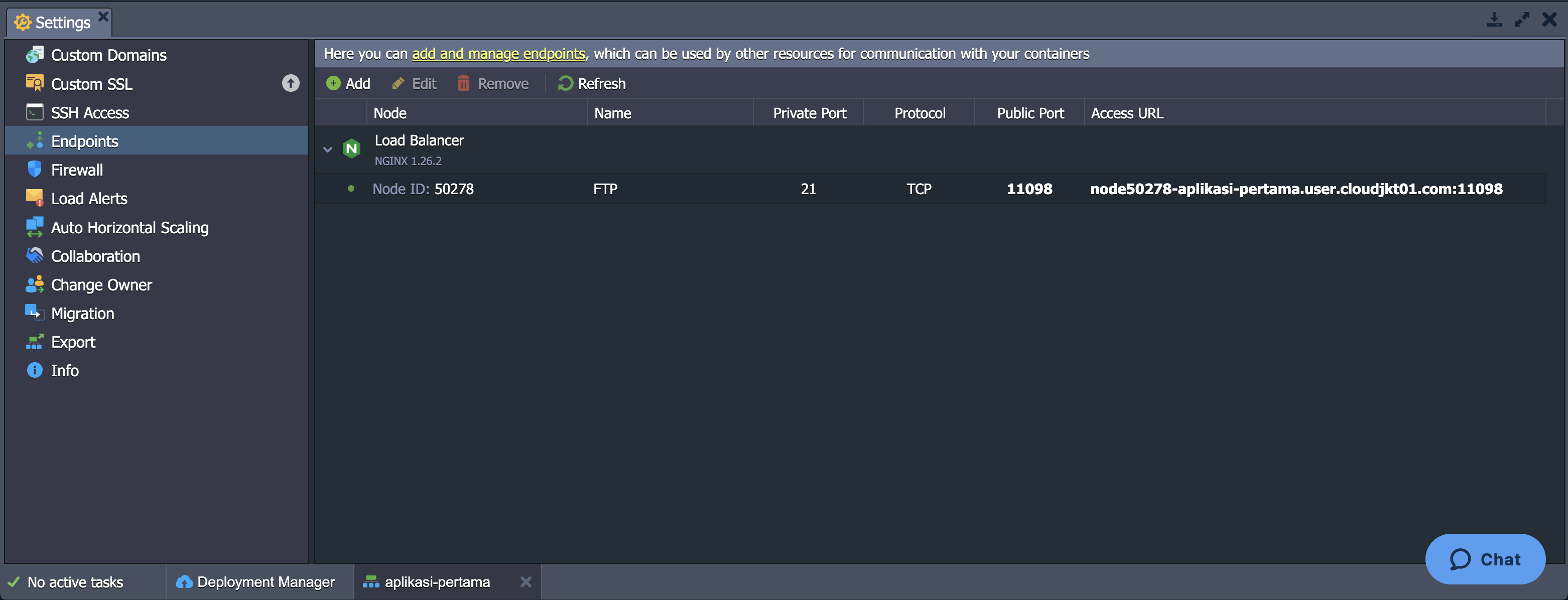
Task: Click the Collaboration handshake icon
Action: (35, 255)
